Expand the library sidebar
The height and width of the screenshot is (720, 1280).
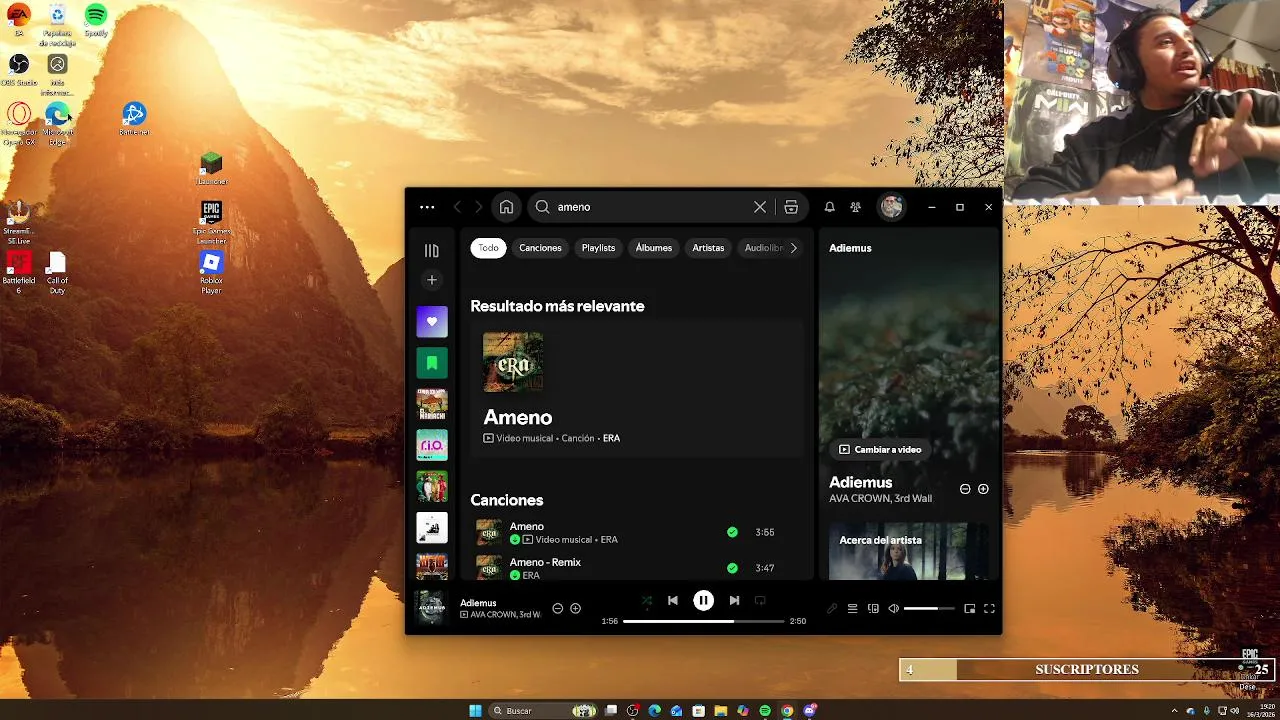[x=432, y=251]
